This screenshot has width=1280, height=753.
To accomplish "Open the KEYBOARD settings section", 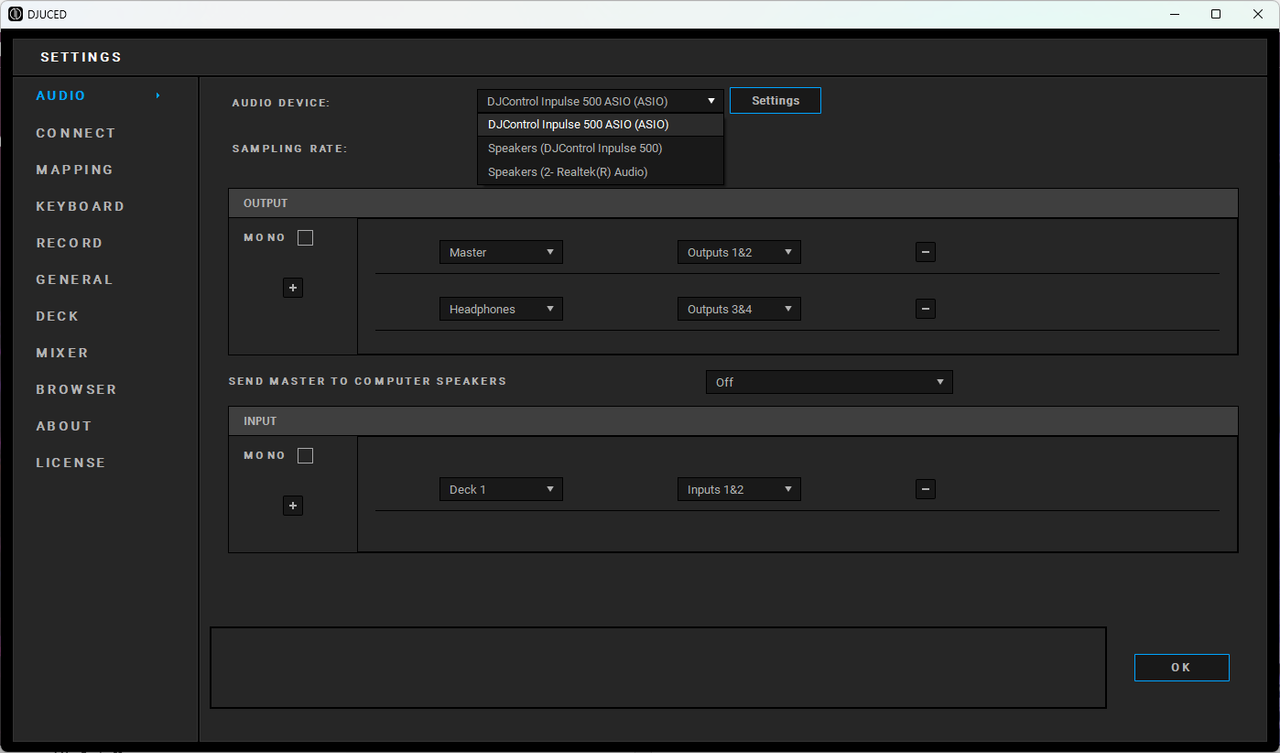I will 80,206.
